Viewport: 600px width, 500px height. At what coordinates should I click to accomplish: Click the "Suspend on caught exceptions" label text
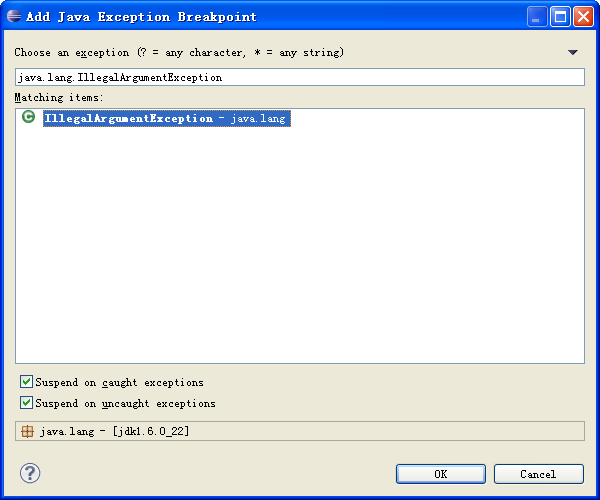click(x=119, y=382)
